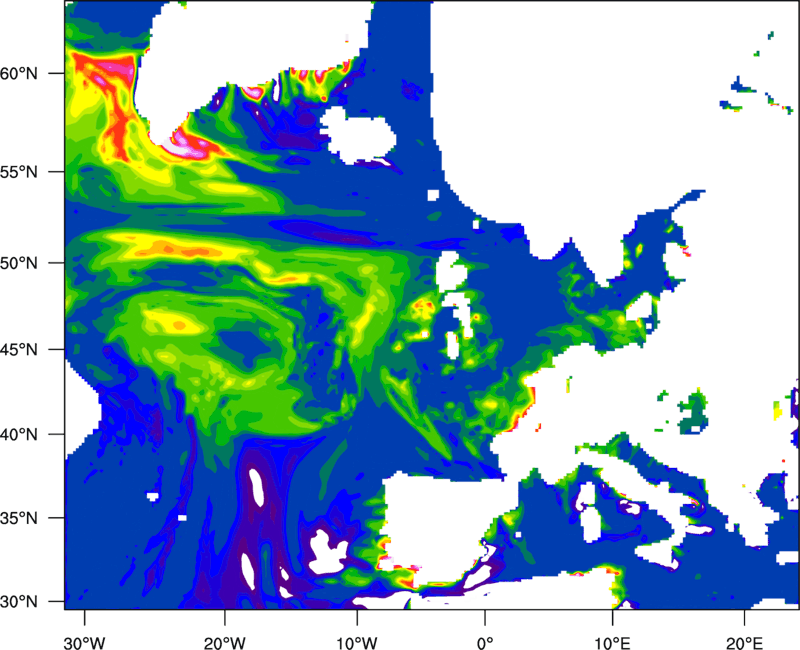Click the 20°W longitude label

(x=224, y=643)
